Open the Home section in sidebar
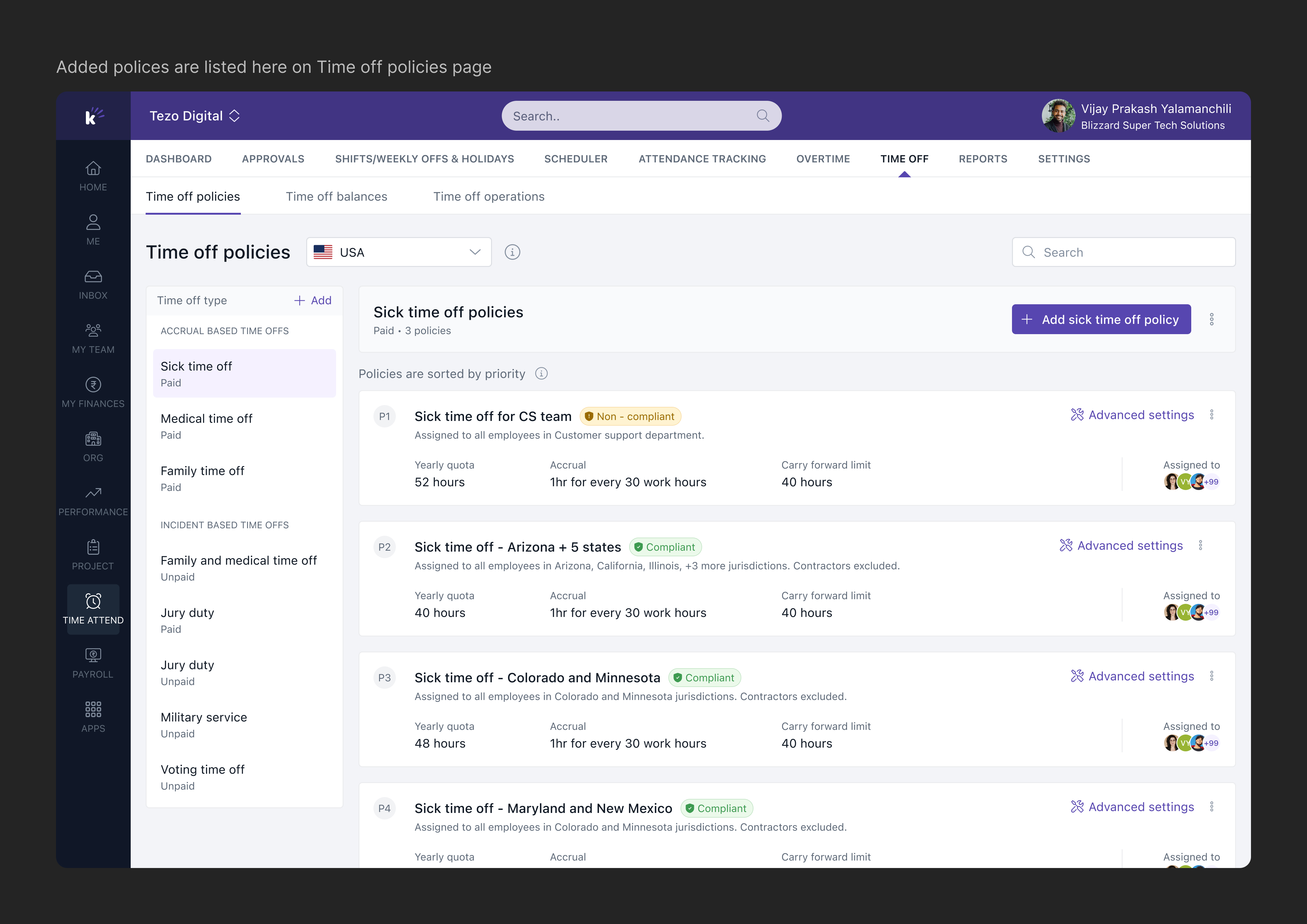The image size is (1307, 924). [x=93, y=176]
